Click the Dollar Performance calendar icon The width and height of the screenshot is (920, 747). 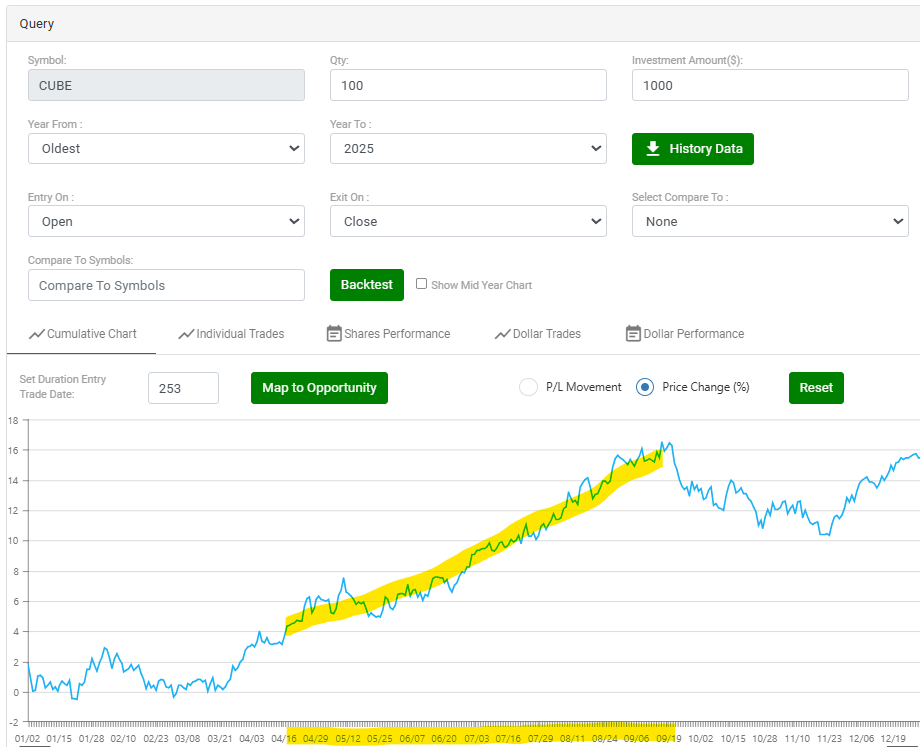[632, 334]
